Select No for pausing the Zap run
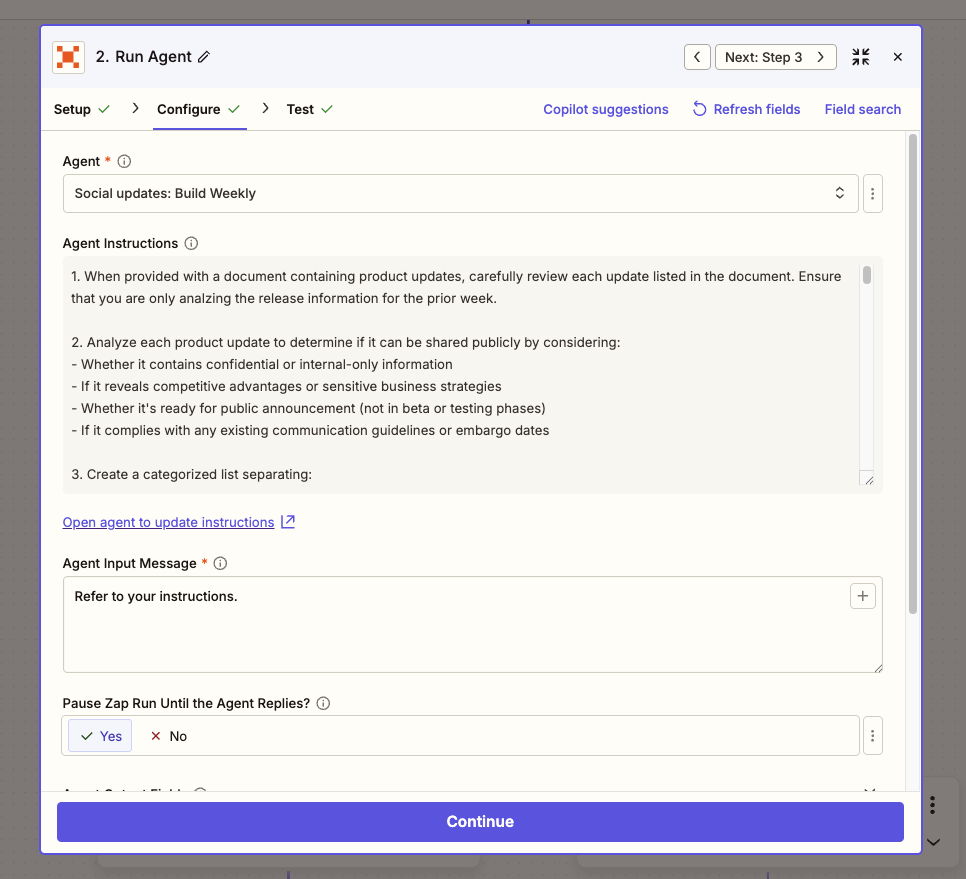Viewport: 966px width, 879px height. click(x=168, y=736)
